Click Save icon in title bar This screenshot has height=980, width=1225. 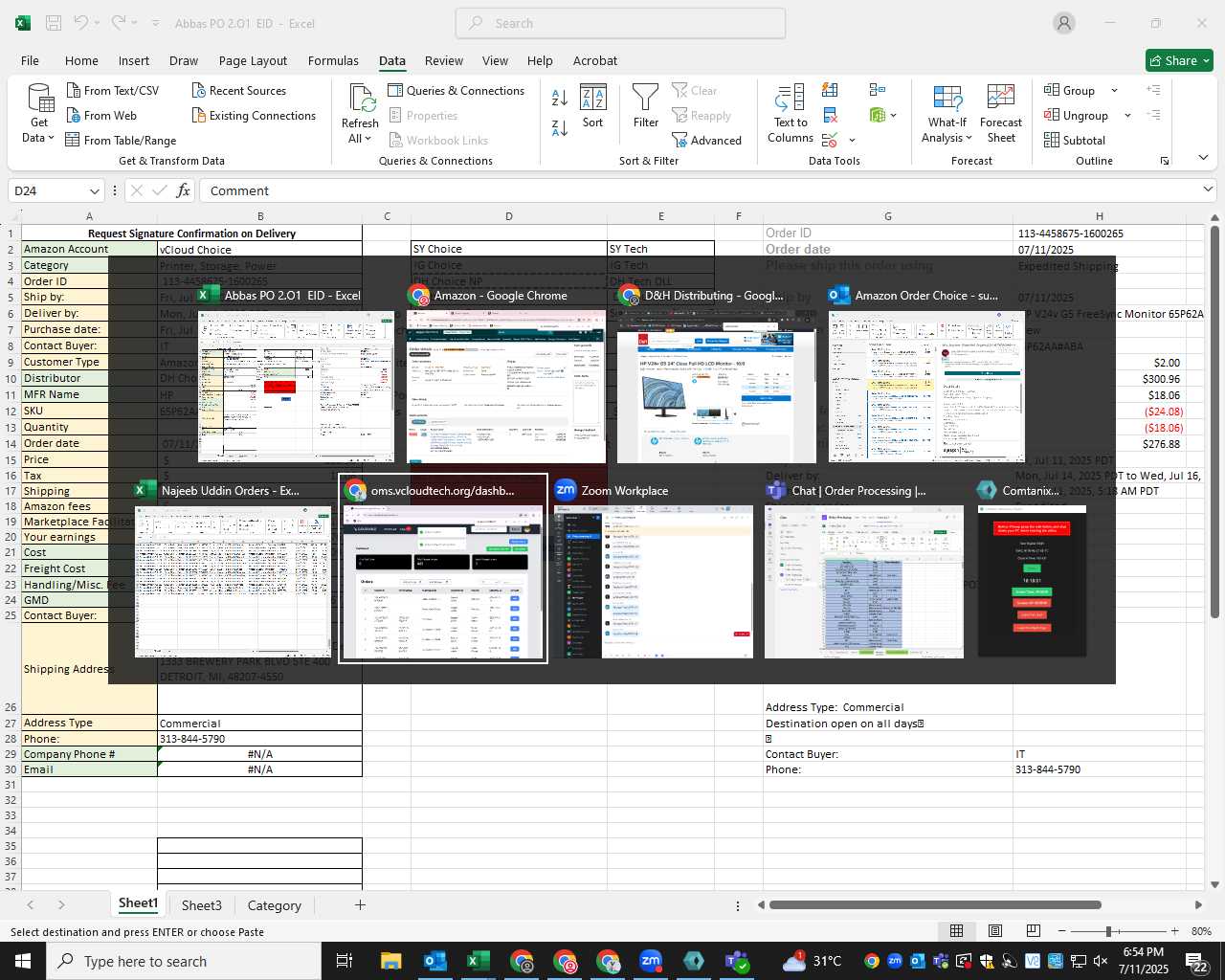click(x=54, y=23)
